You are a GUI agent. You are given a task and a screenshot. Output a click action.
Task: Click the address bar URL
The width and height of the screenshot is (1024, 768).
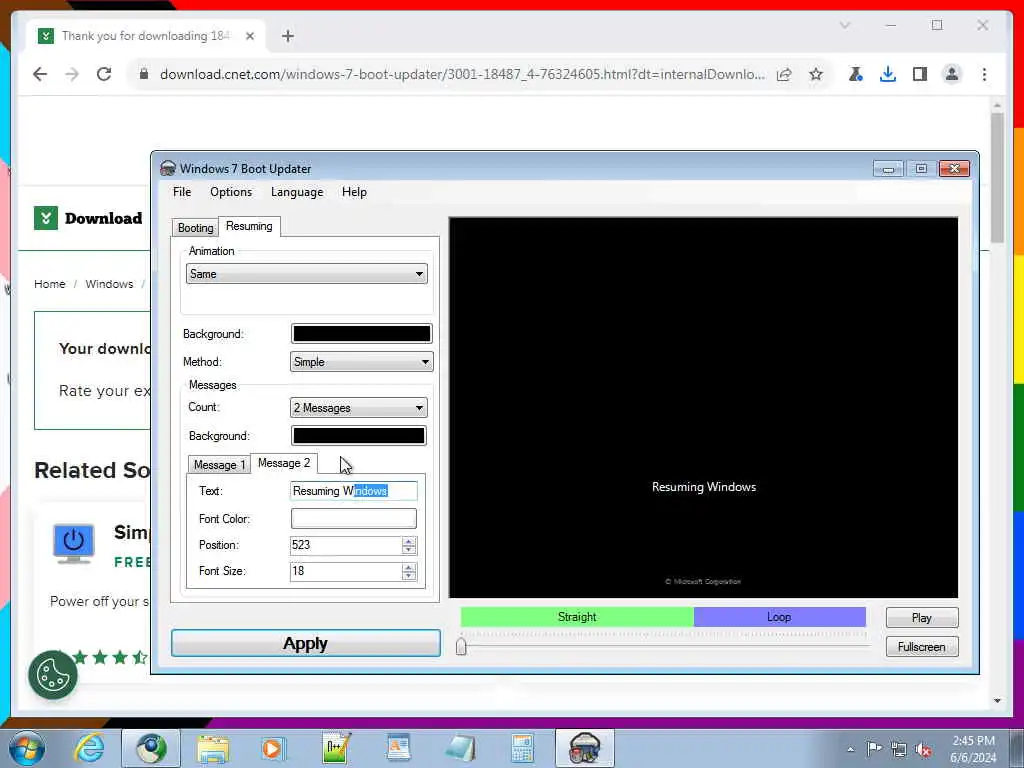pyautogui.click(x=462, y=74)
